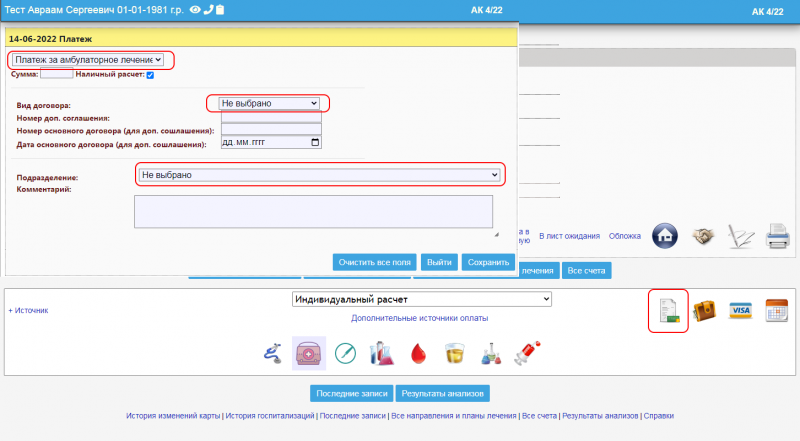Image resolution: width=800 pixels, height=441 pixels.
Task: Open the calendar icon
Action: pyautogui.click(x=777, y=310)
